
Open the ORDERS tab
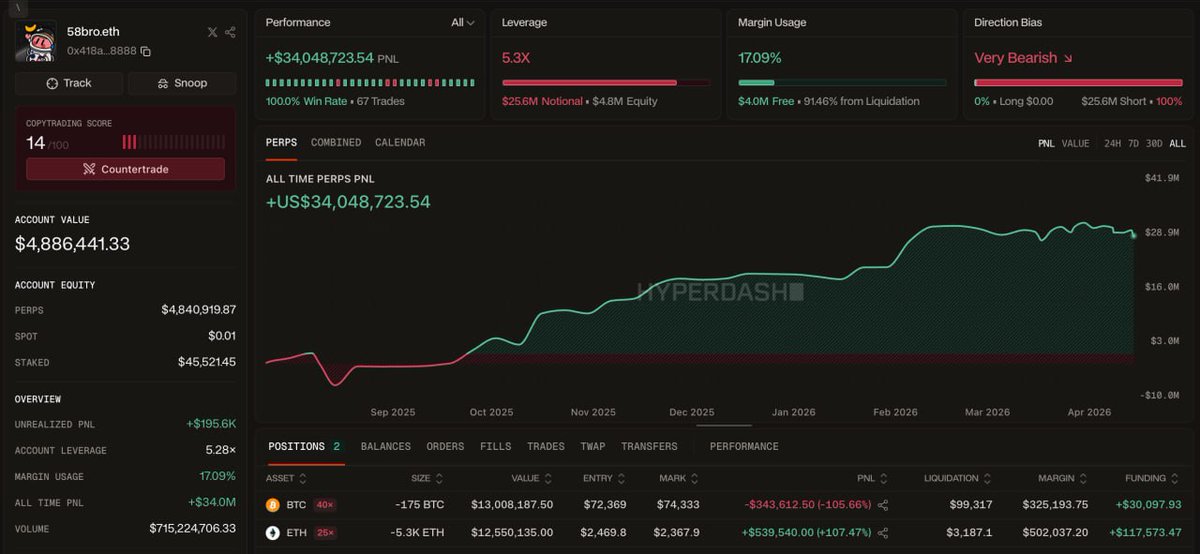tap(445, 447)
